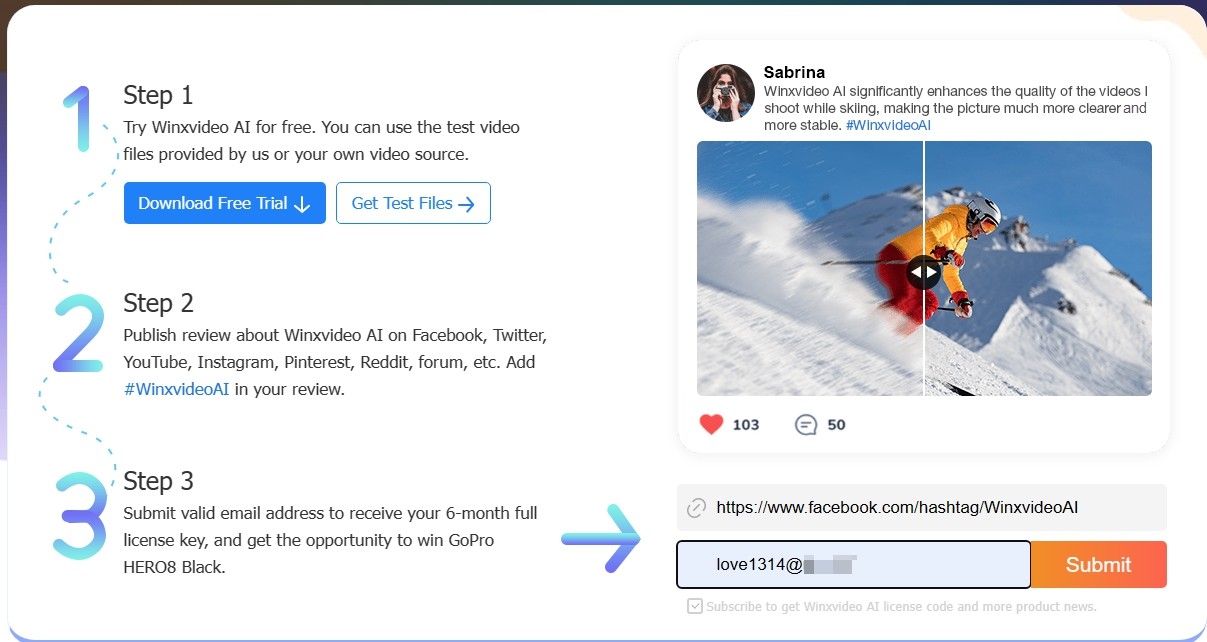Screen dimensions: 1207x642
Task: Open the #WinxvideoAI hashtag in Sabrina's review
Action: coord(888,126)
